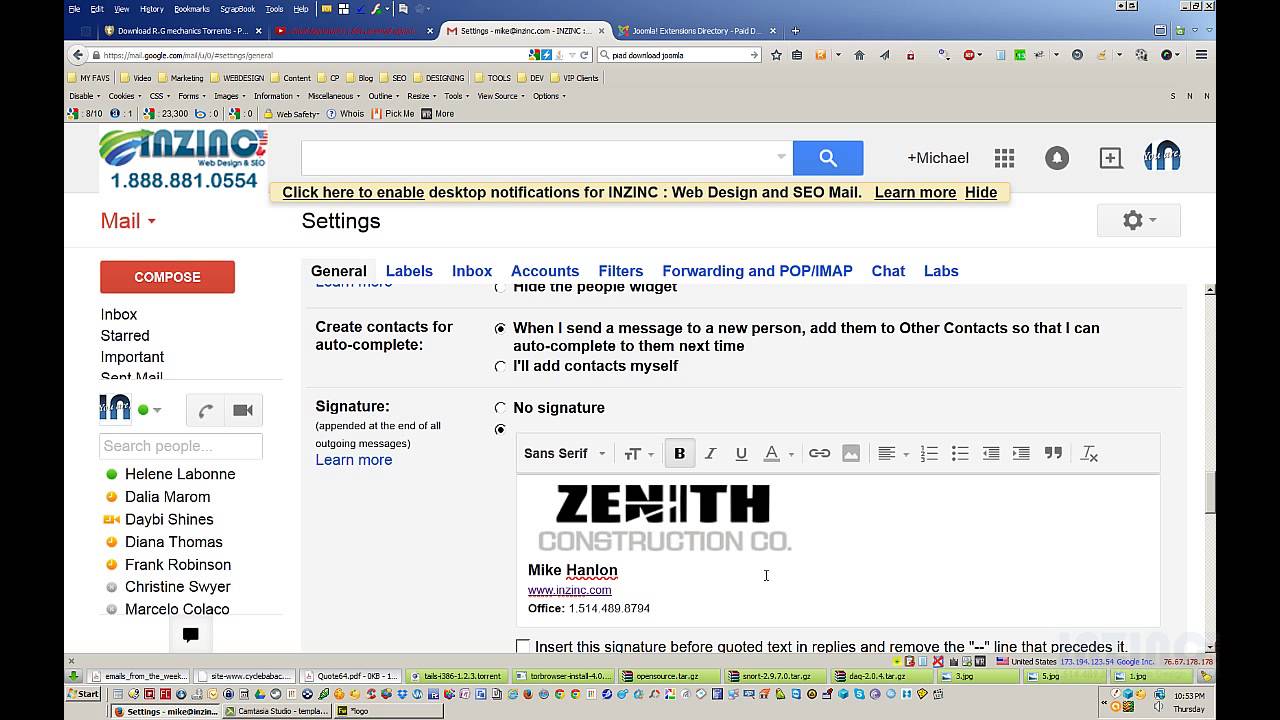Open the Joomla Extensions Directory tab
The height and width of the screenshot is (720, 1280).
[697, 31]
